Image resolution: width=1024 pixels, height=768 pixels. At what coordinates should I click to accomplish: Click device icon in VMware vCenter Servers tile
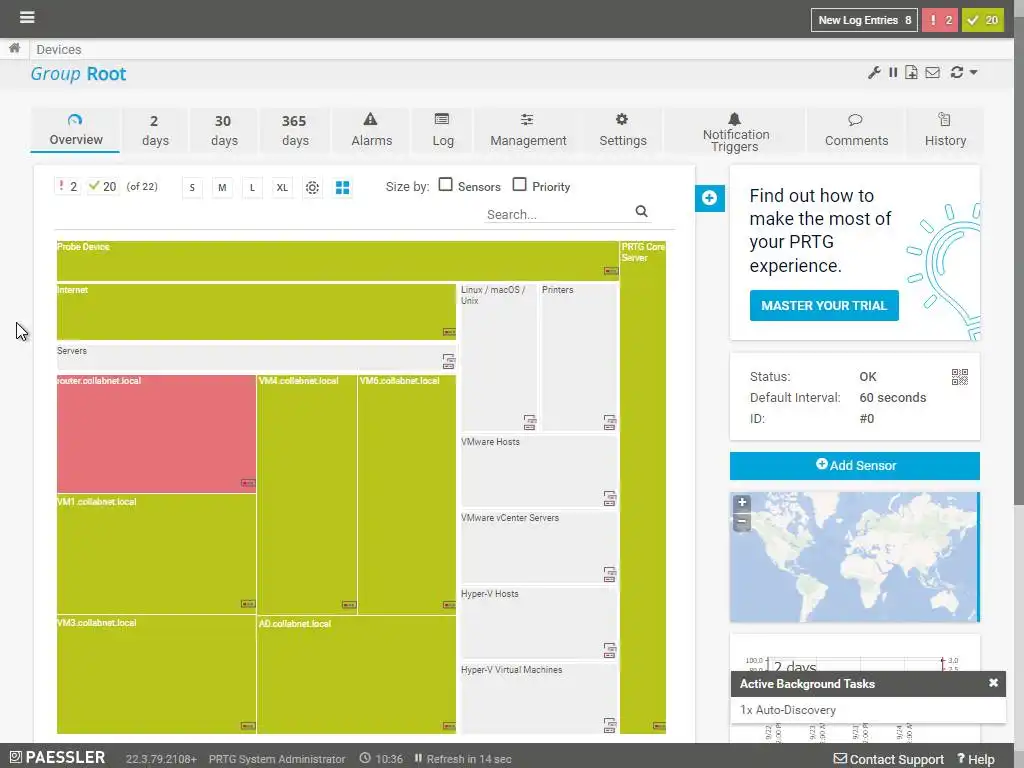[x=609, y=574]
